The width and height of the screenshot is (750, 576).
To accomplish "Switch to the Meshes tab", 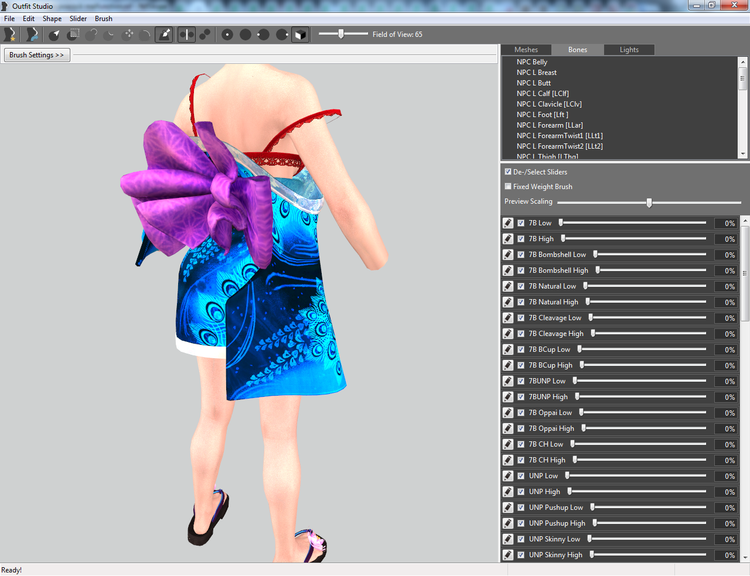I will (x=526, y=50).
